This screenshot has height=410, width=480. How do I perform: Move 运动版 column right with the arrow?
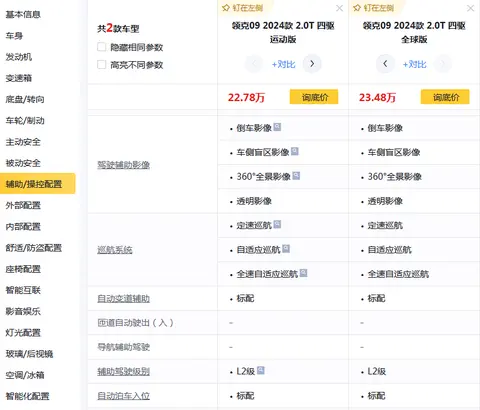[312, 63]
